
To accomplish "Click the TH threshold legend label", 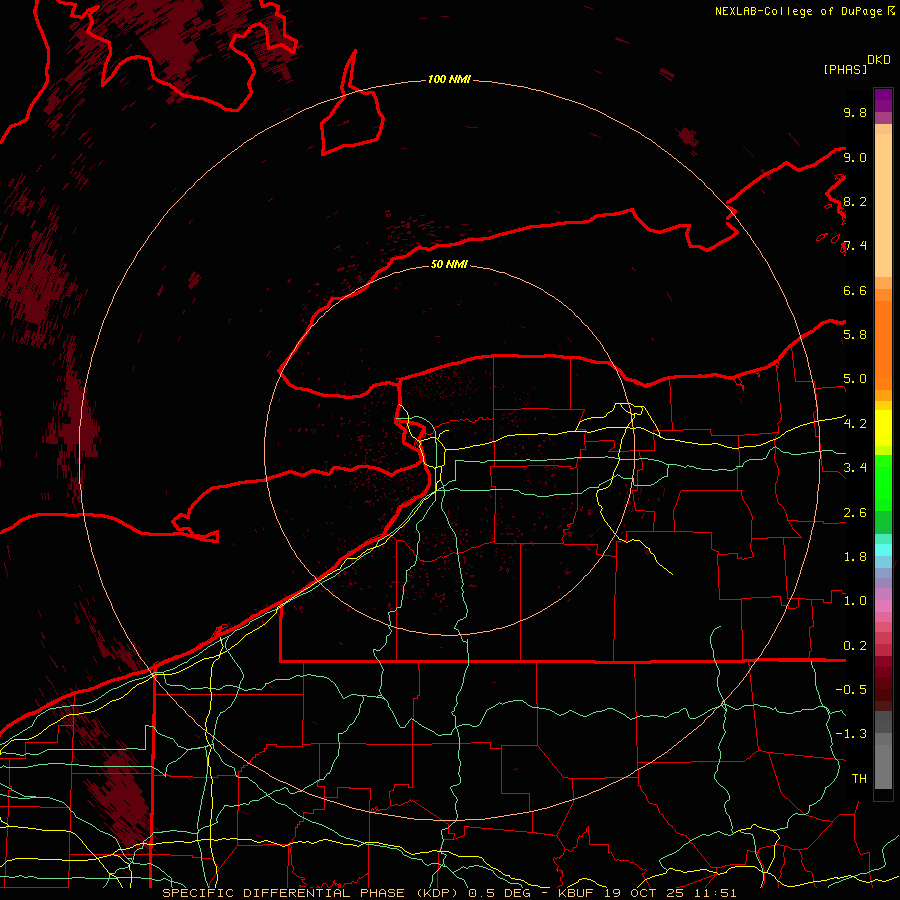I will 859,779.
